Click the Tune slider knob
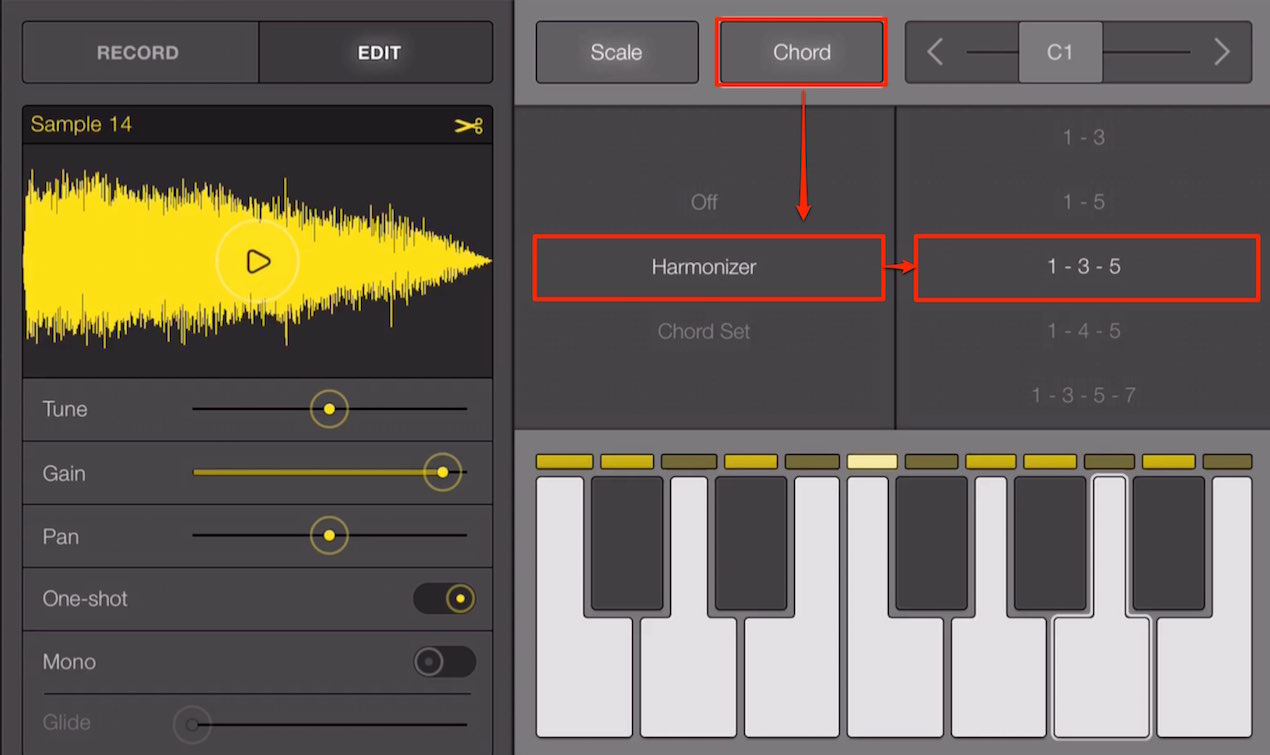 (x=329, y=409)
